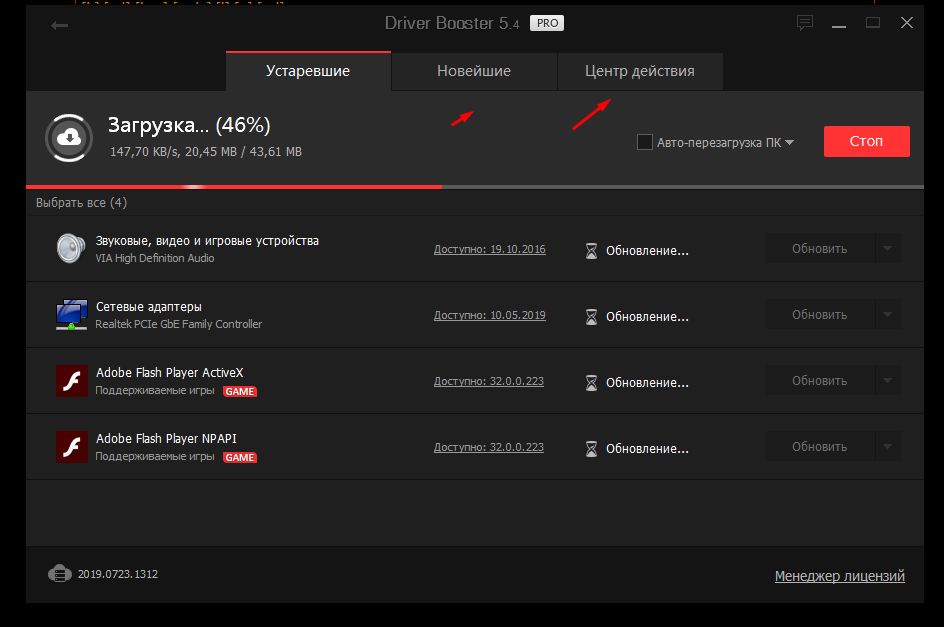The height and width of the screenshot is (627, 944).
Task: Click GAME badge on Flash NPAPI
Action: (x=240, y=458)
